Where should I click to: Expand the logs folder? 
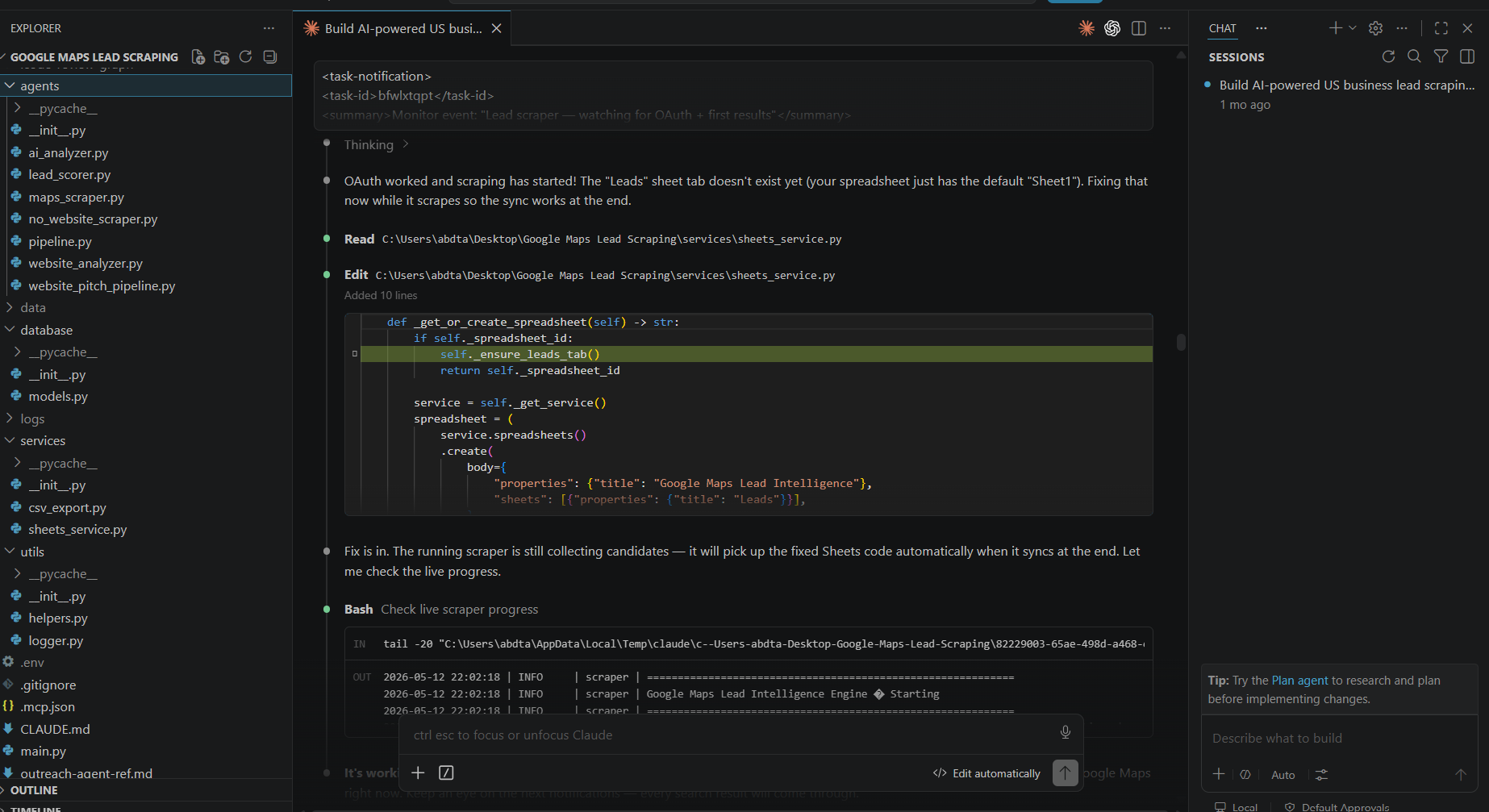coord(146,418)
